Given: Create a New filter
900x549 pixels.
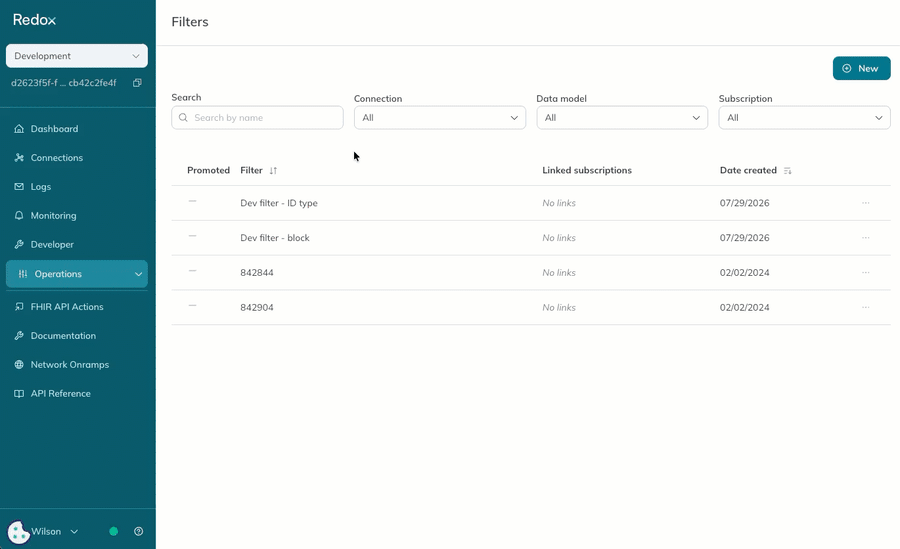Looking at the screenshot, I should (862, 68).
